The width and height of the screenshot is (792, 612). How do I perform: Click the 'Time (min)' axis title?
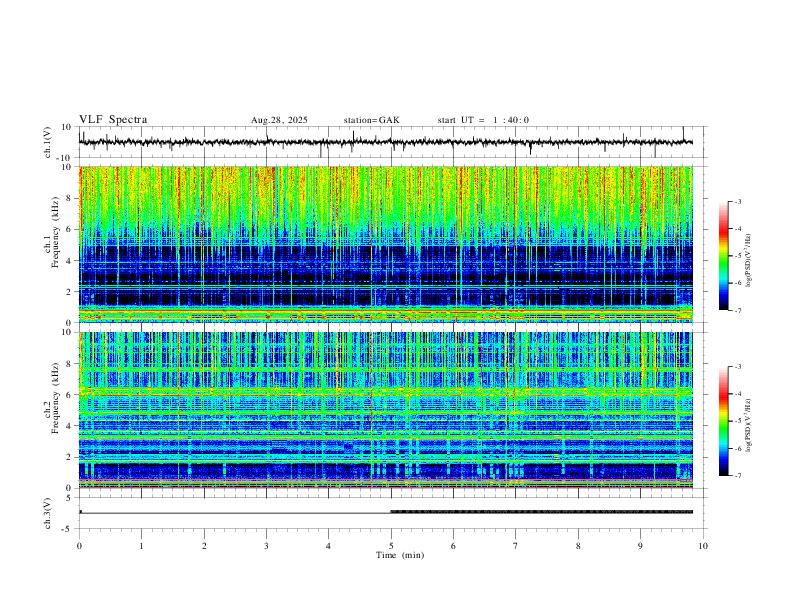400,555
